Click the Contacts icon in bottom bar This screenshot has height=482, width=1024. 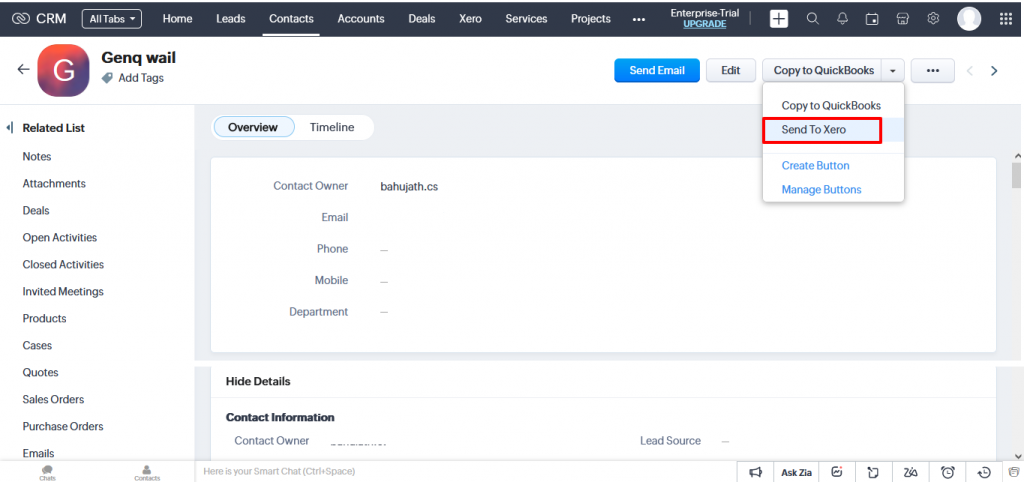click(147, 473)
